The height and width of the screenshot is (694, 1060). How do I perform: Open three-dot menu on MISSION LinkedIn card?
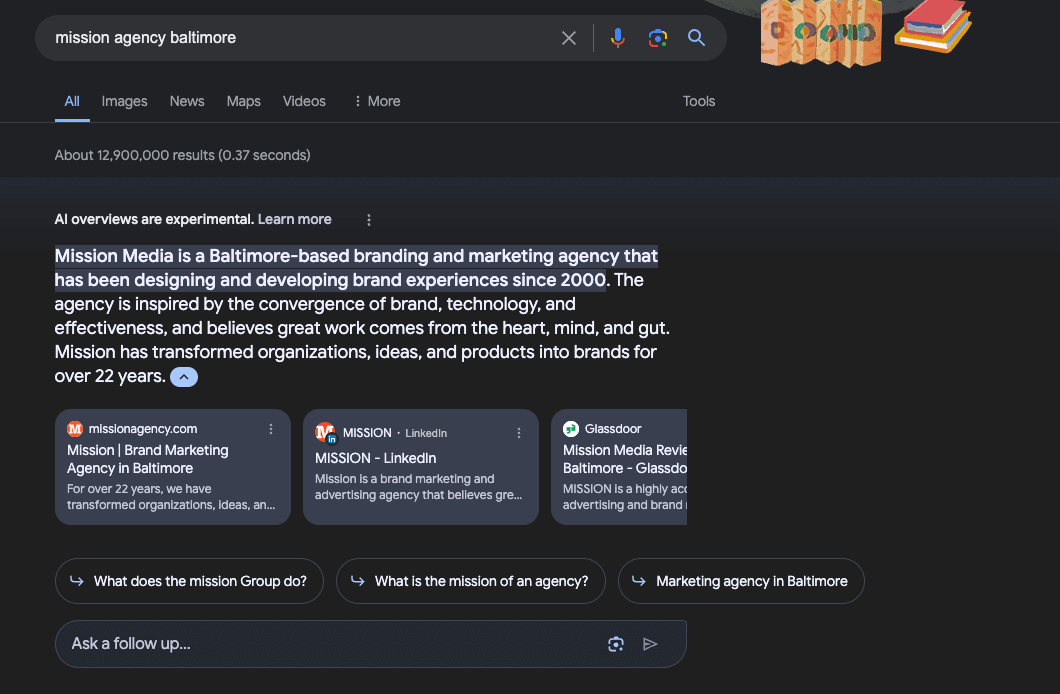[x=519, y=433]
